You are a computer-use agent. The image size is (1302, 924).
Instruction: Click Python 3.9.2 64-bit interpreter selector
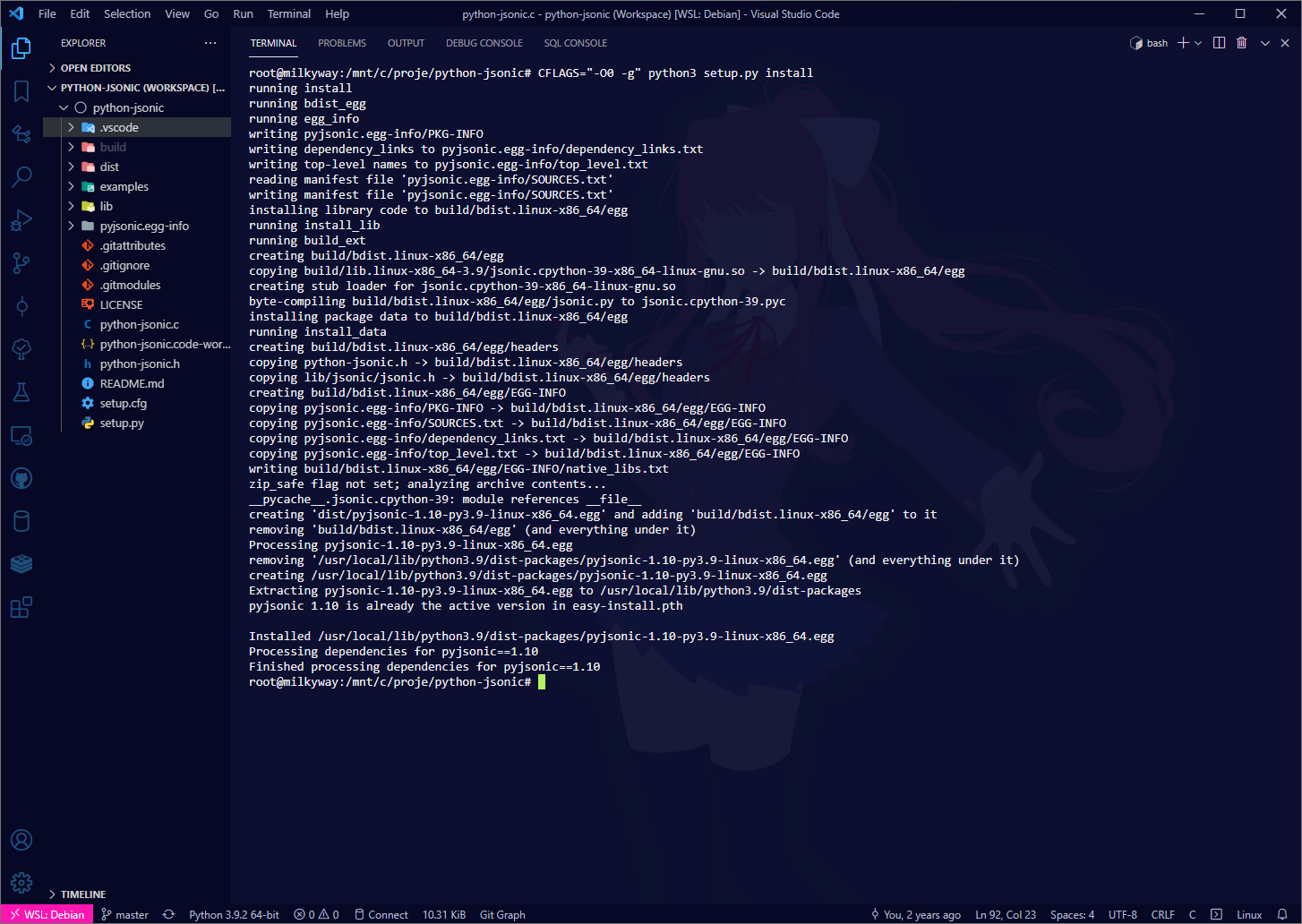[x=234, y=915]
